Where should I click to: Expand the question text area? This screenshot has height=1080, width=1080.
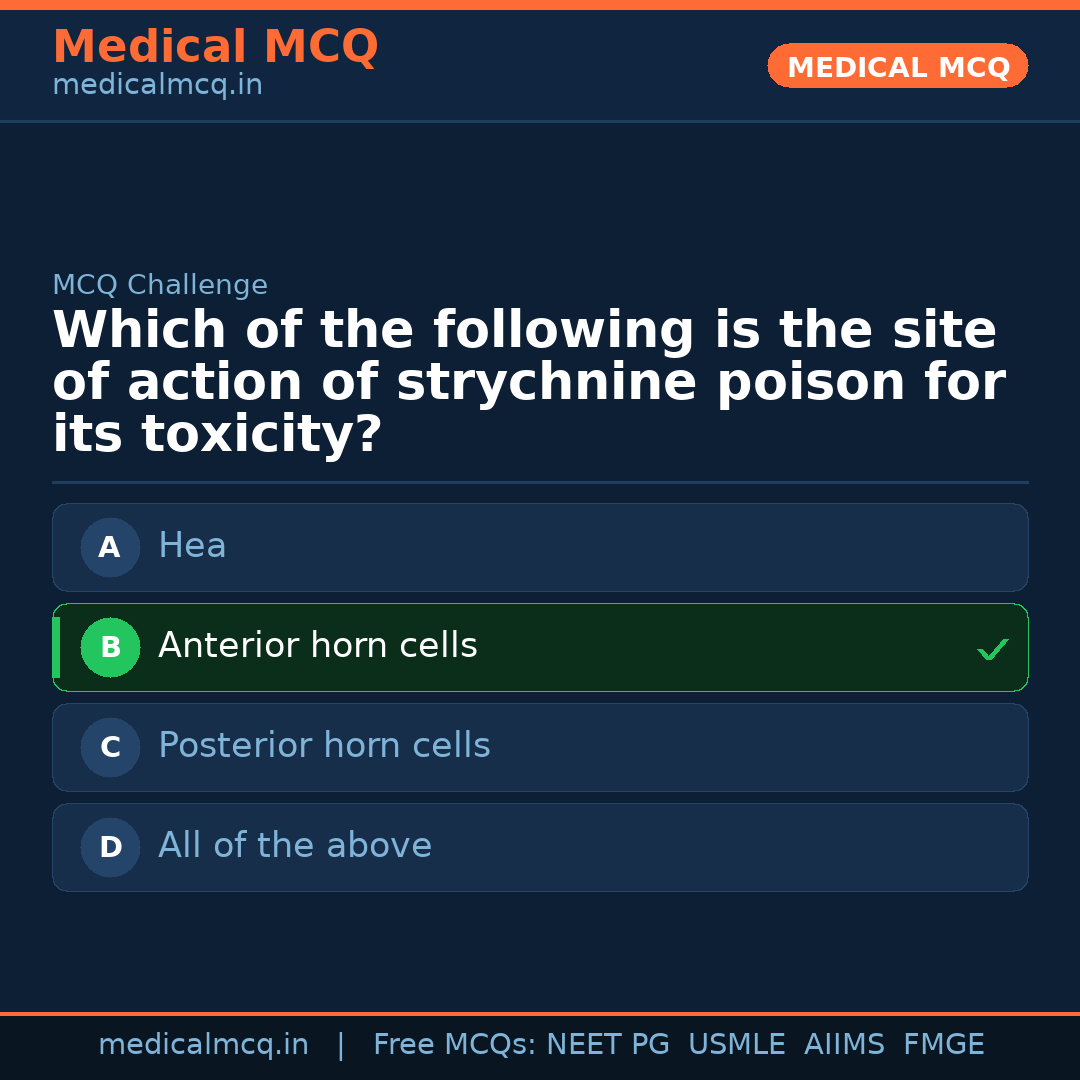point(529,380)
